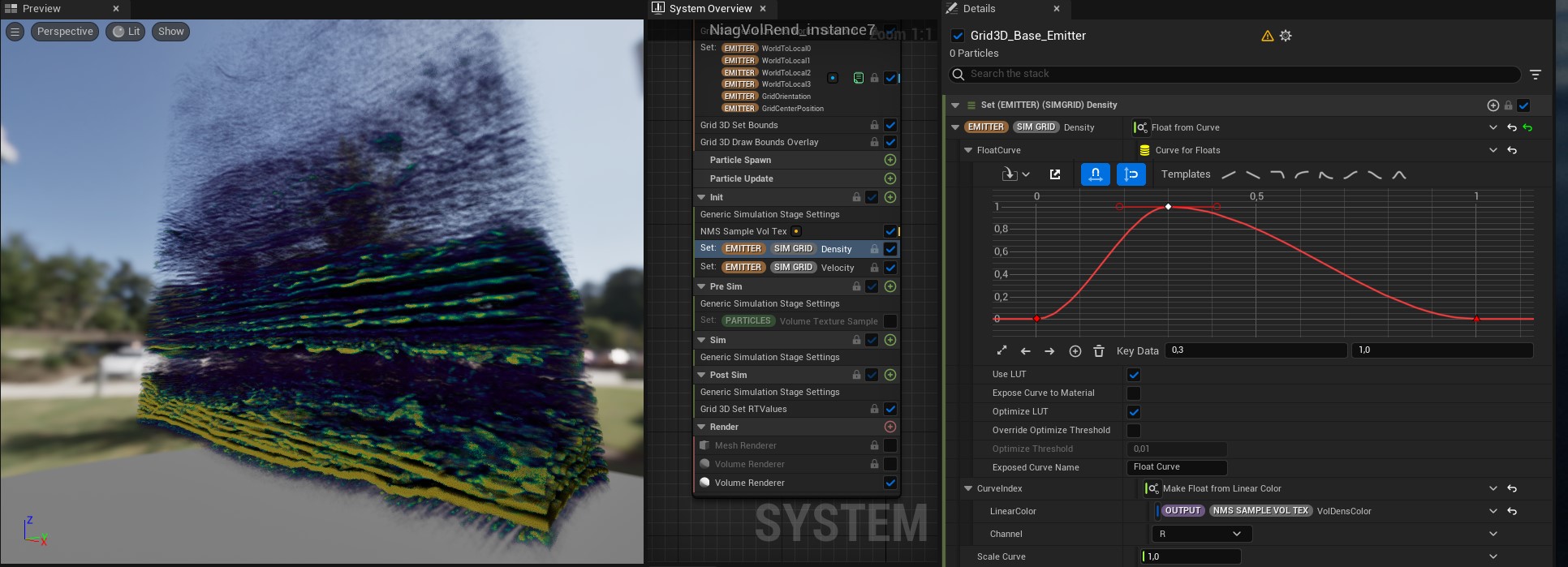
Task: Toggle the Optimize LUT checkbox
Action: click(1134, 412)
